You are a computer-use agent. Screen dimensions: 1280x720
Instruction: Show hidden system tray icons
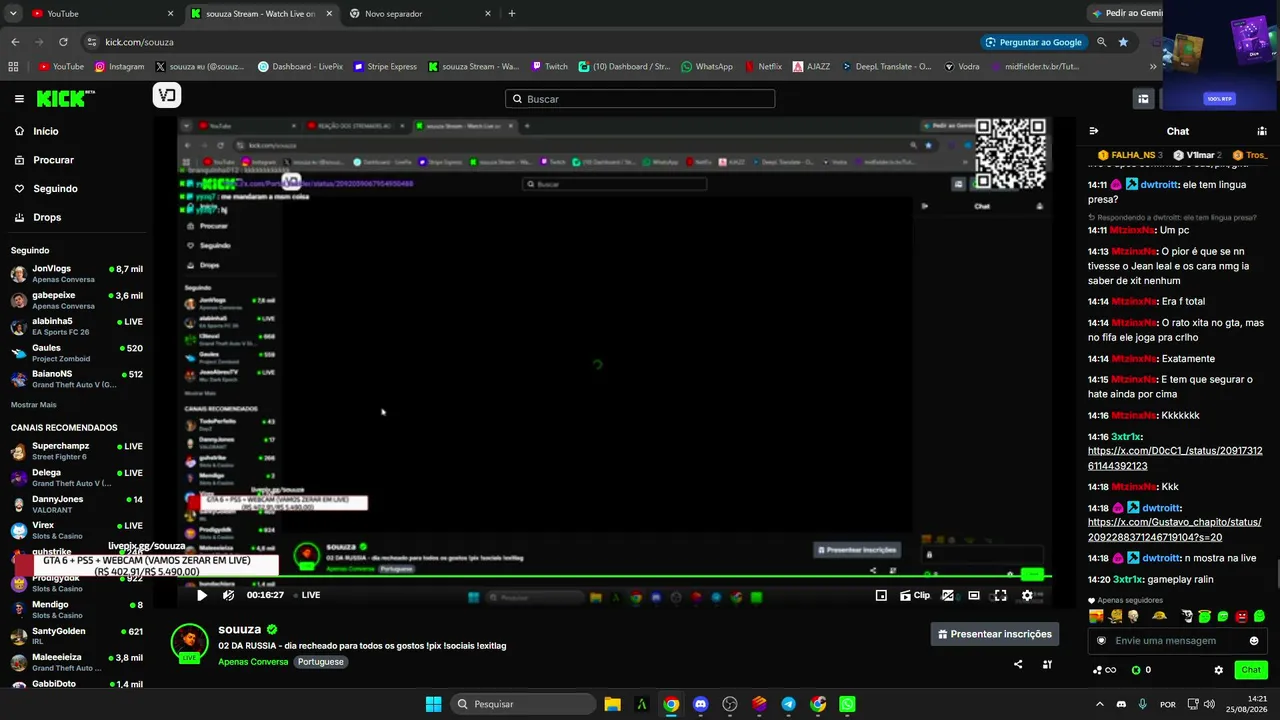[x=1099, y=704]
